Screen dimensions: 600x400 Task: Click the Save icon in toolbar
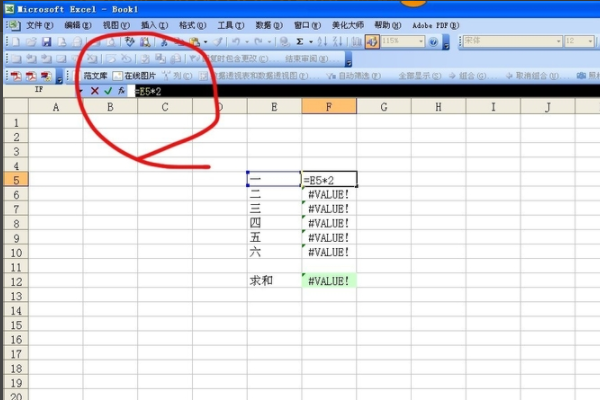click(x=46, y=42)
